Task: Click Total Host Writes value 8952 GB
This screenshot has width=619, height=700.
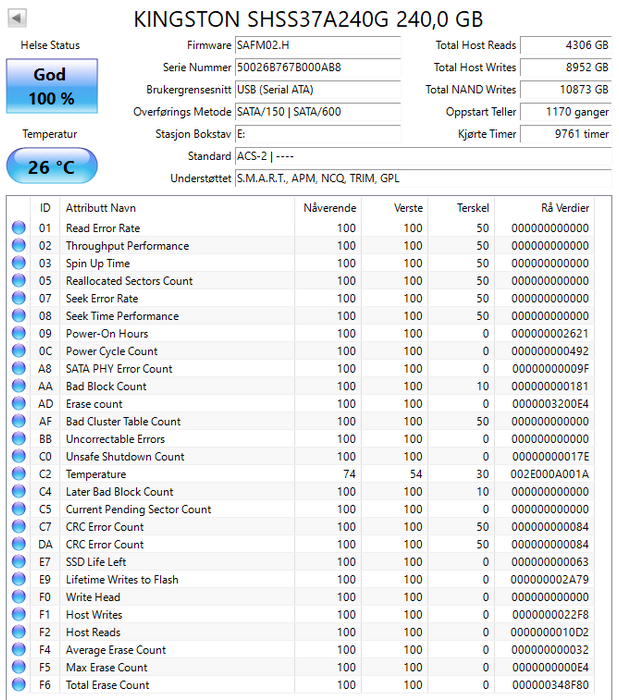Action: tap(566, 67)
